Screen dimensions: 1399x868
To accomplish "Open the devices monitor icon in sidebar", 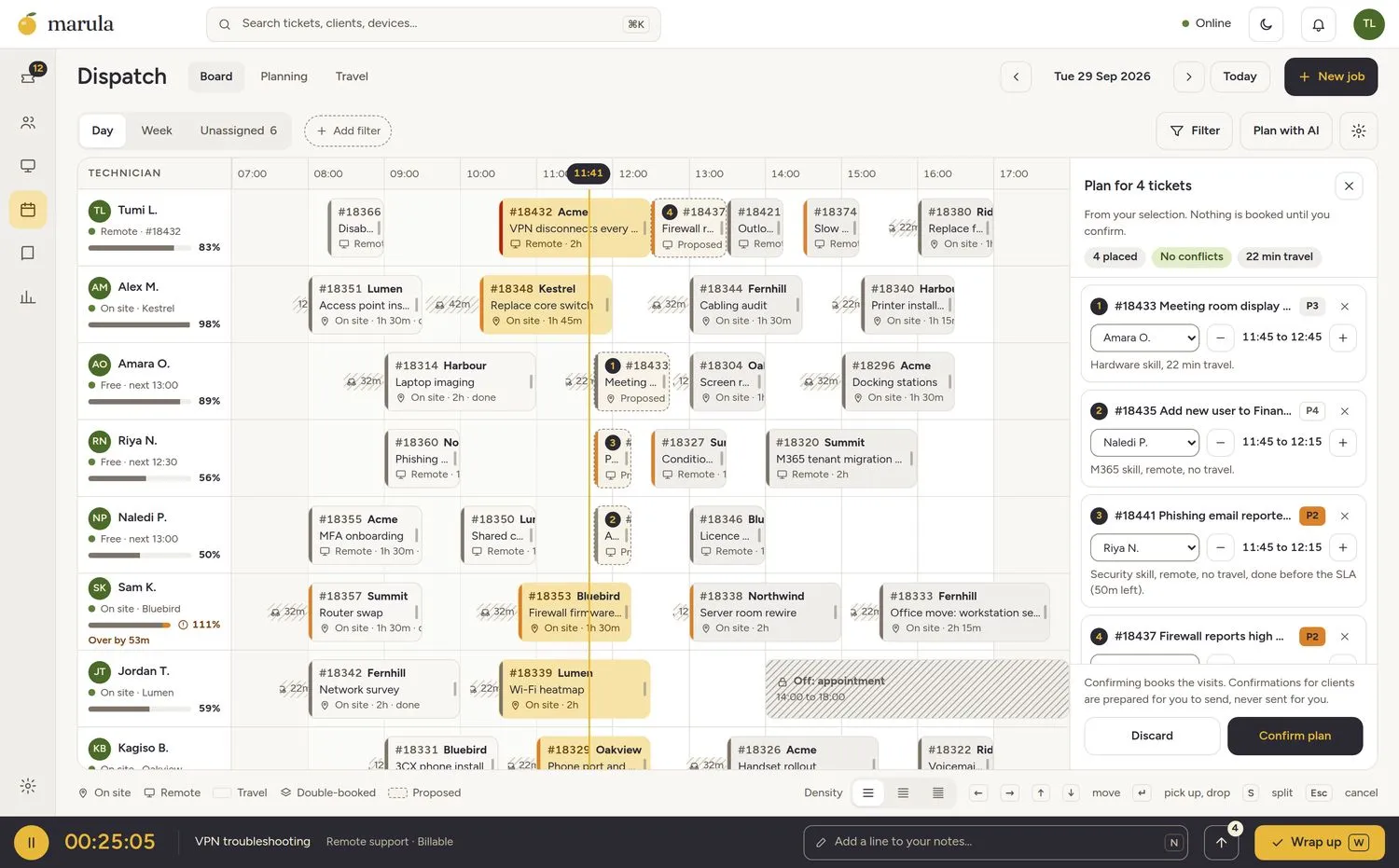I will (28, 166).
